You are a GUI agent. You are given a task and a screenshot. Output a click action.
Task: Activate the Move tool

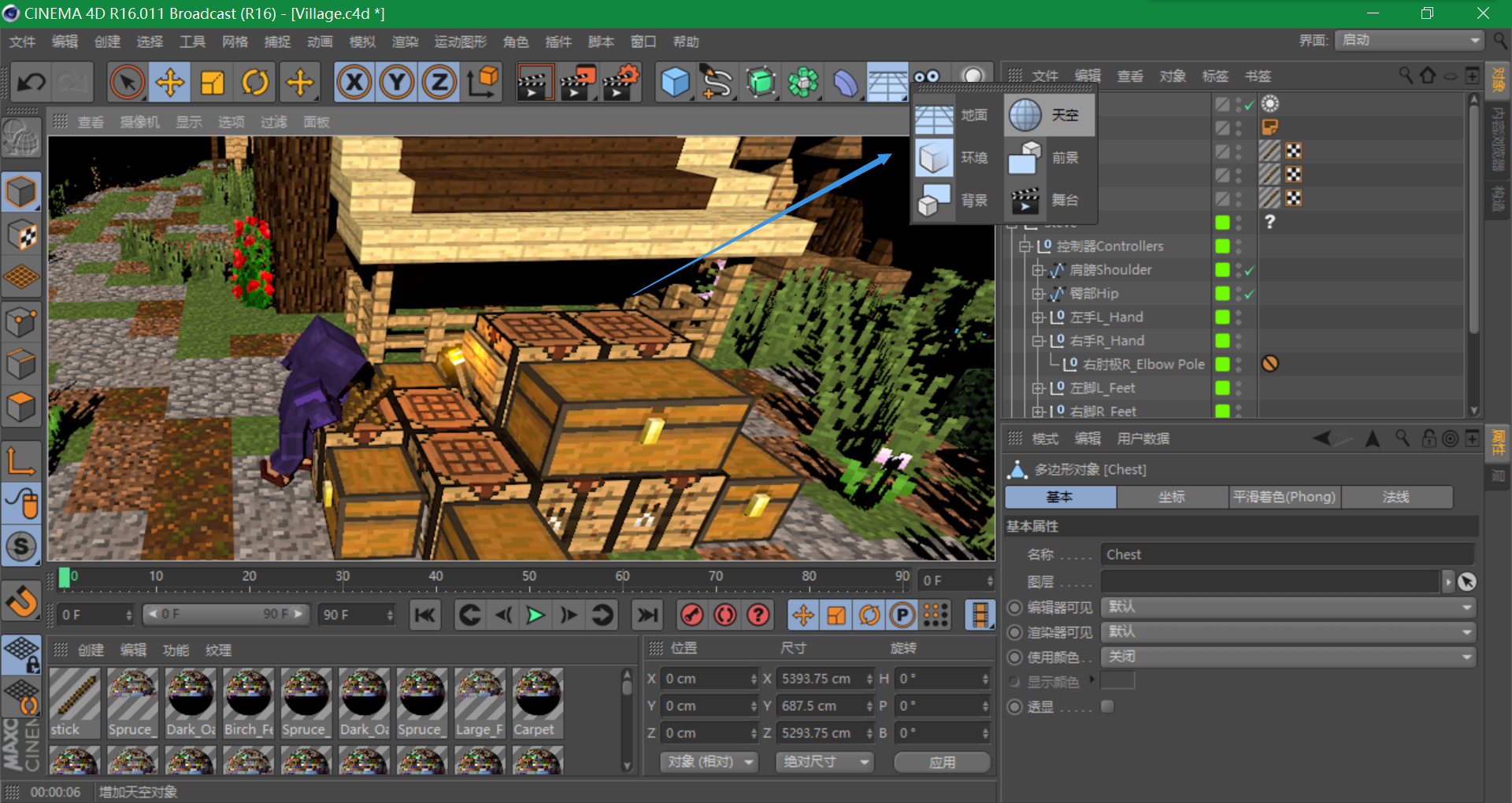click(x=170, y=82)
